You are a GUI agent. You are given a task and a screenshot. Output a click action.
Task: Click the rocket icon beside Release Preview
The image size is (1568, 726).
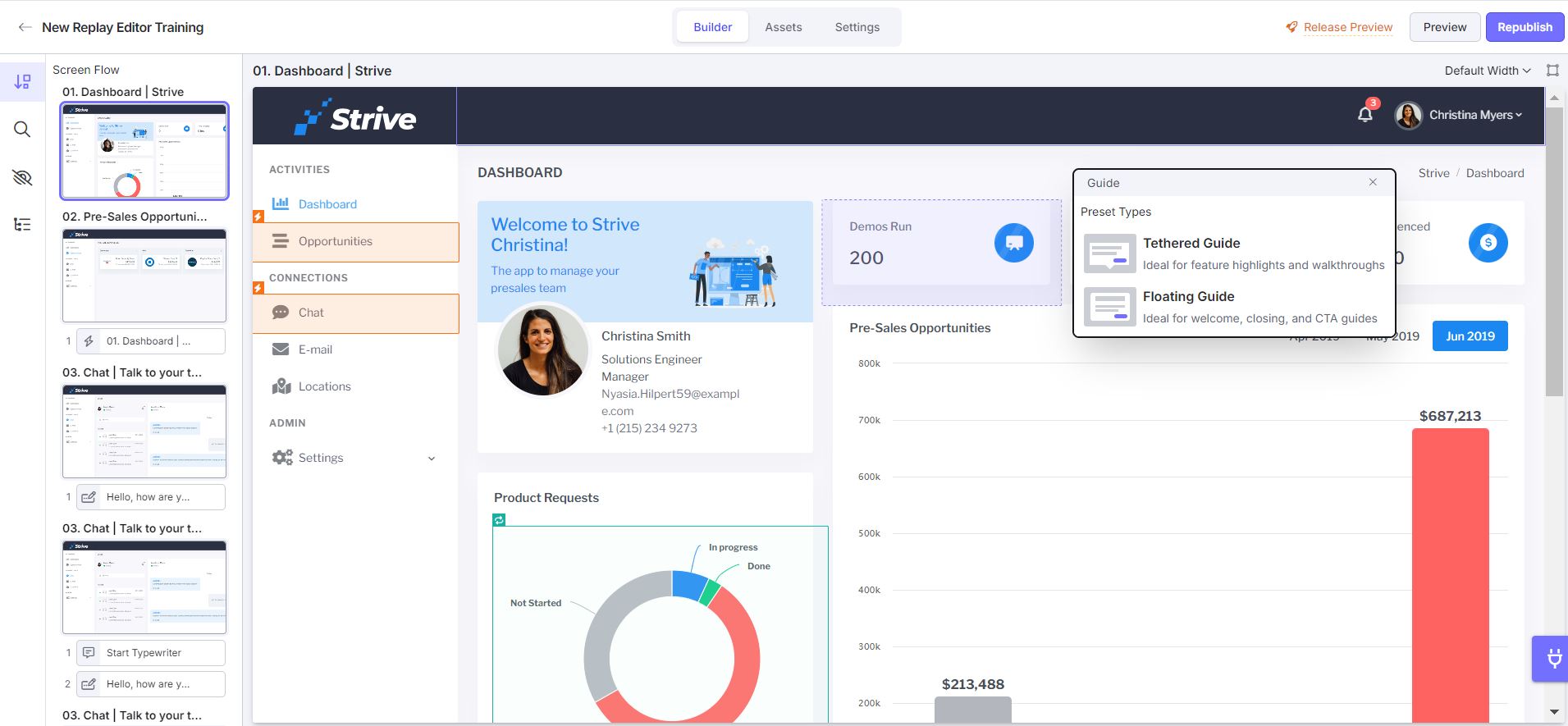click(1291, 27)
